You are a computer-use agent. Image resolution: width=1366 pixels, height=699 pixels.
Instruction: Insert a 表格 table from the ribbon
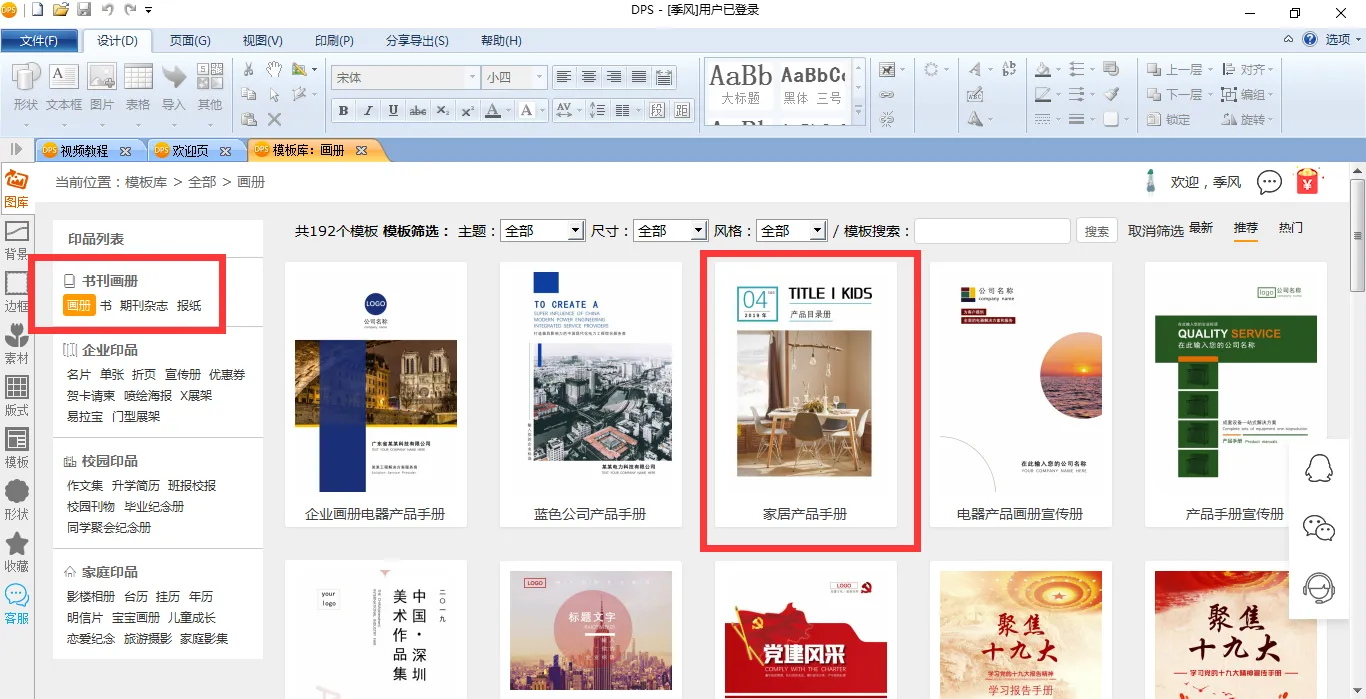(138, 86)
